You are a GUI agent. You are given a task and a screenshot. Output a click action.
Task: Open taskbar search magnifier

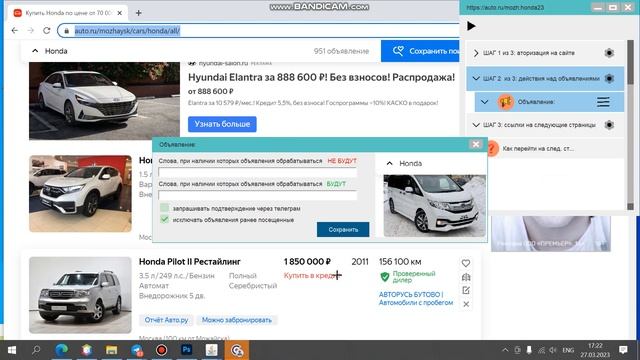[x=36, y=350]
